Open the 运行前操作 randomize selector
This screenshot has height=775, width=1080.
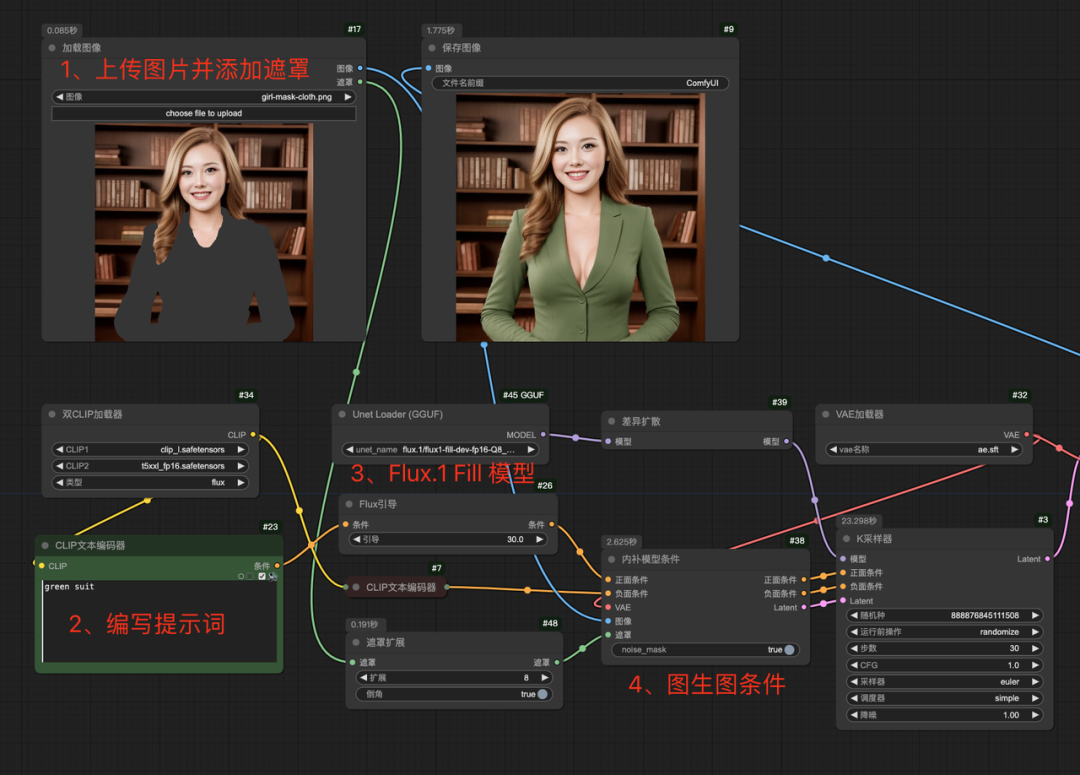pos(945,632)
